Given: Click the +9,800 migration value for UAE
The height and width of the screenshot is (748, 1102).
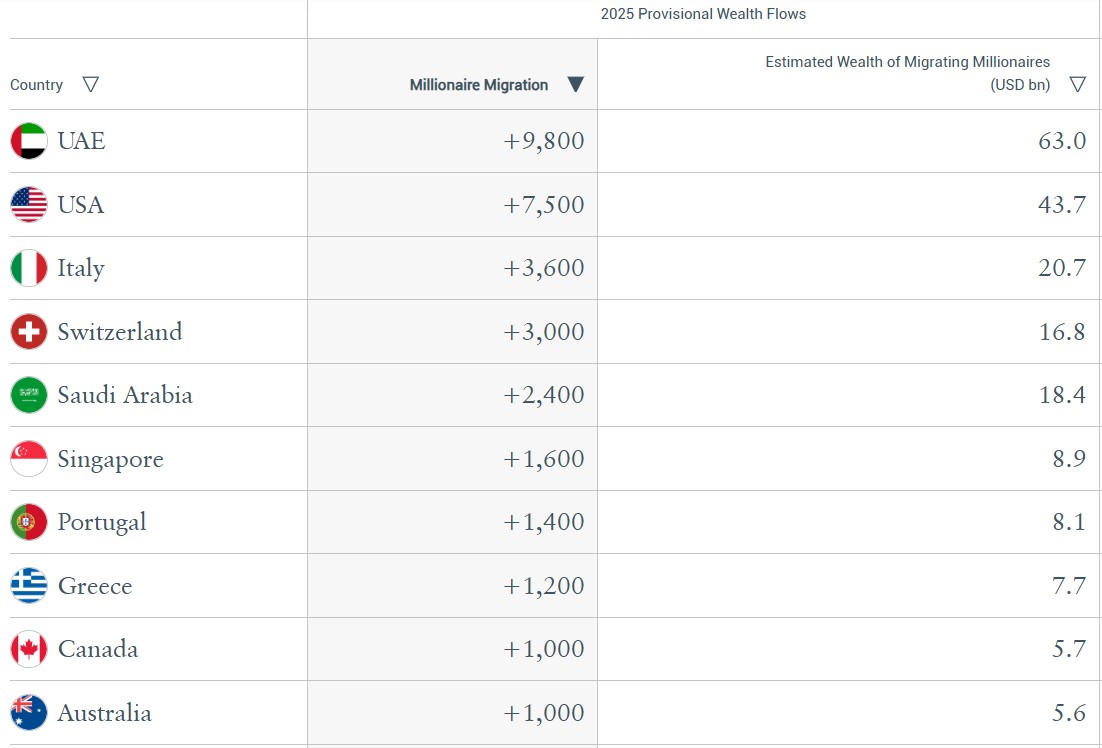Looking at the screenshot, I should pyautogui.click(x=543, y=141).
